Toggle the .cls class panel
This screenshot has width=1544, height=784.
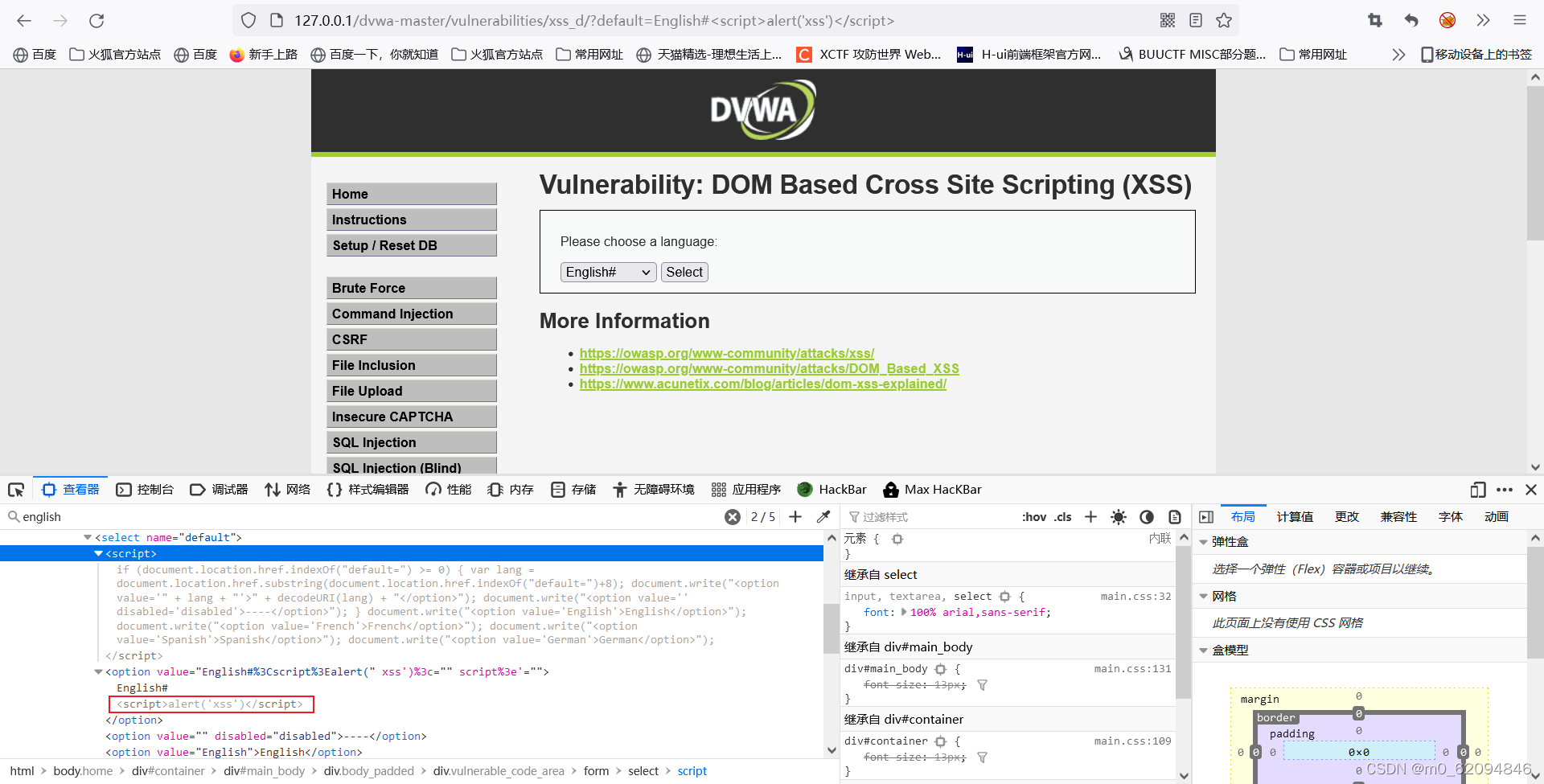(x=1063, y=517)
